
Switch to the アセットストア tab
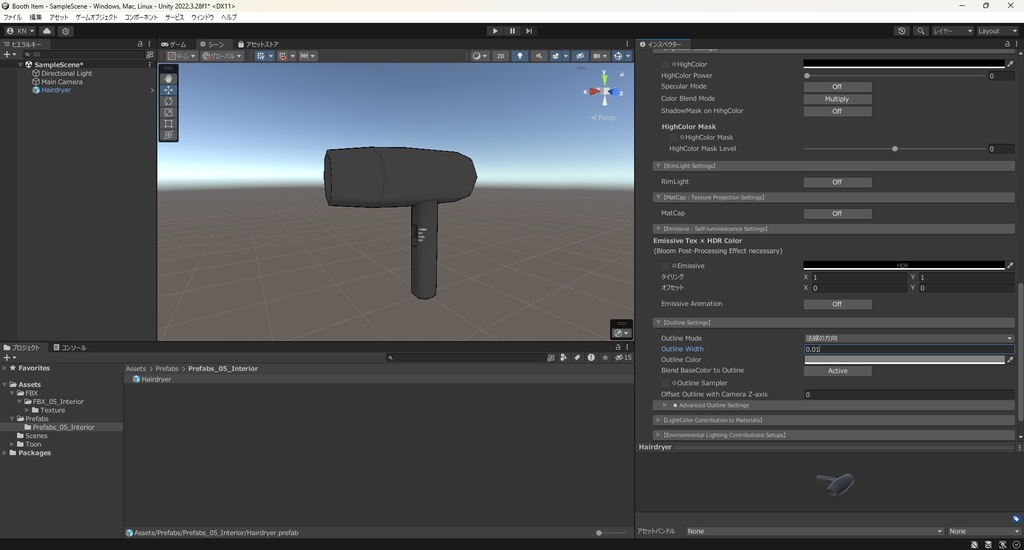(259, 44)
